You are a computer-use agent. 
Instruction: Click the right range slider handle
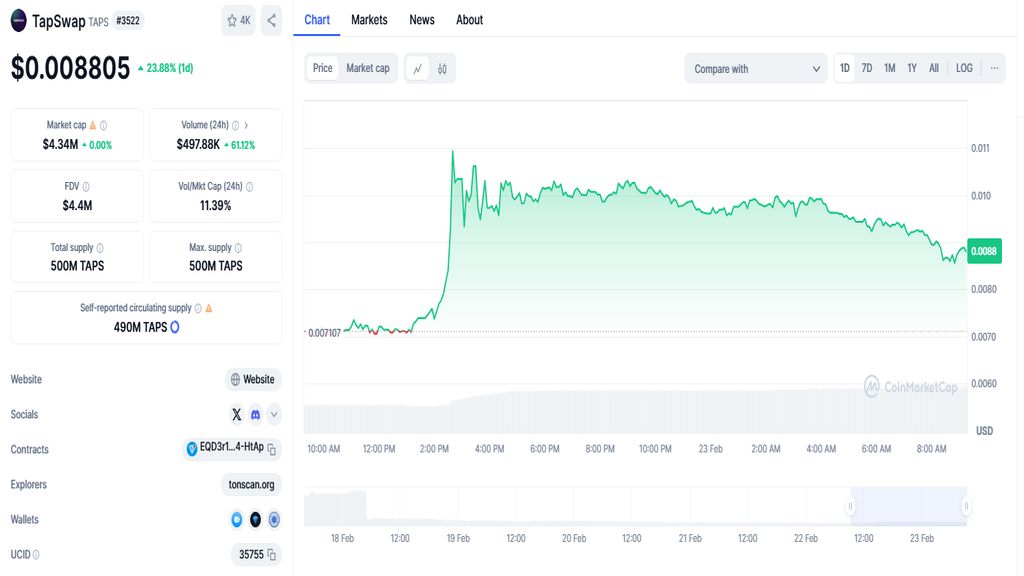(966, 505)
